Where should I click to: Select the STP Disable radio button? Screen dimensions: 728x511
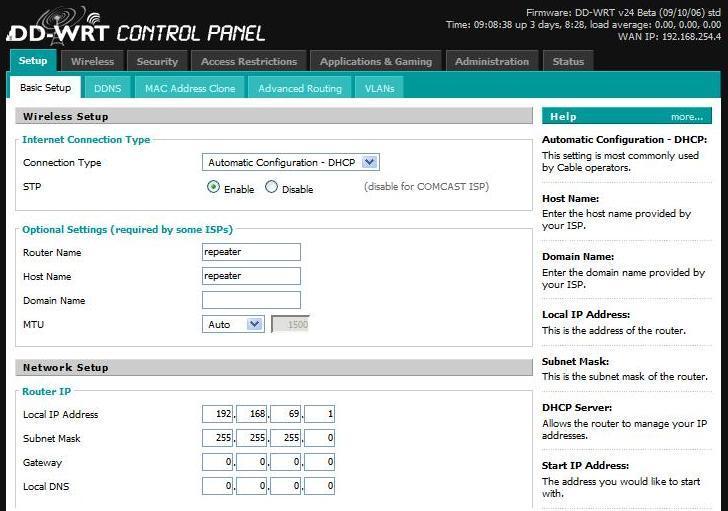(272, 187)
